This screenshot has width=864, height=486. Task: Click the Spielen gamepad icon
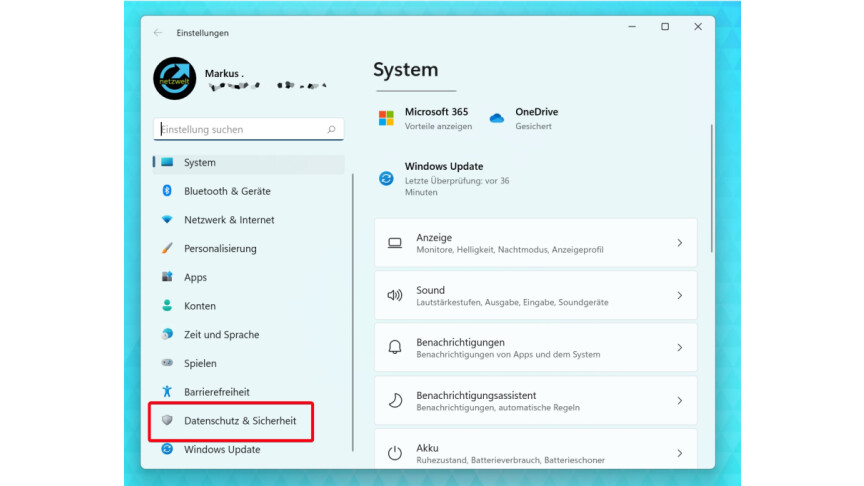pos(167,363)
